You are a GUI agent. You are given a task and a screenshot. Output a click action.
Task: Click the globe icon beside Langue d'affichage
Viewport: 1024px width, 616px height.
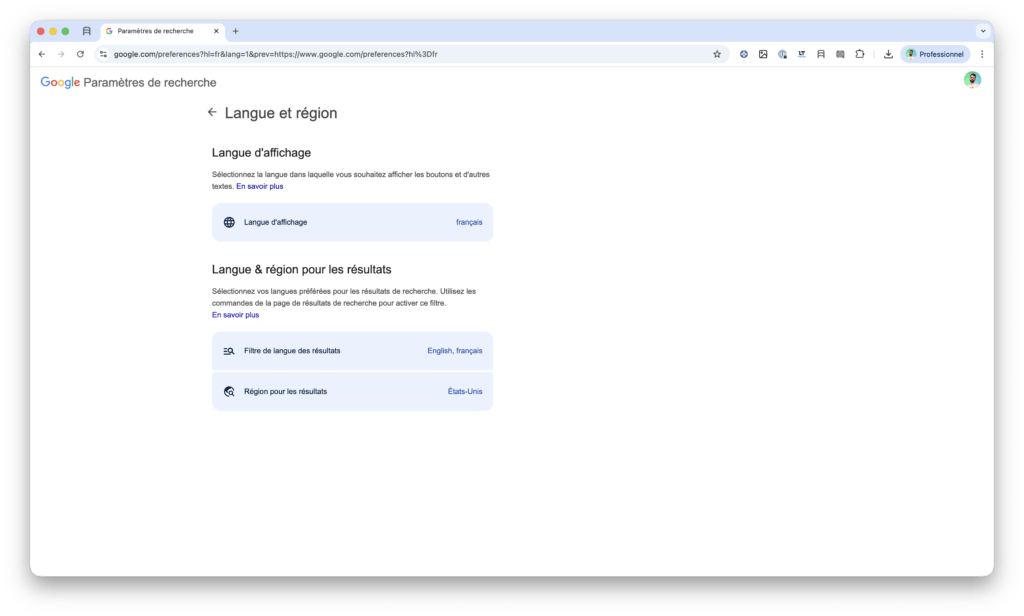pos(228,221)
